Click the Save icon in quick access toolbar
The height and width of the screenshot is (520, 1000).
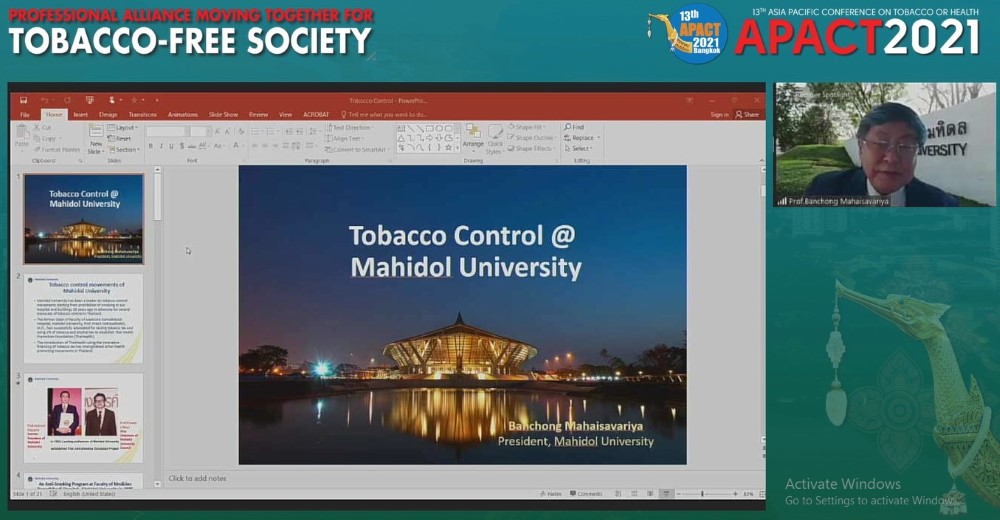point(24,100)
